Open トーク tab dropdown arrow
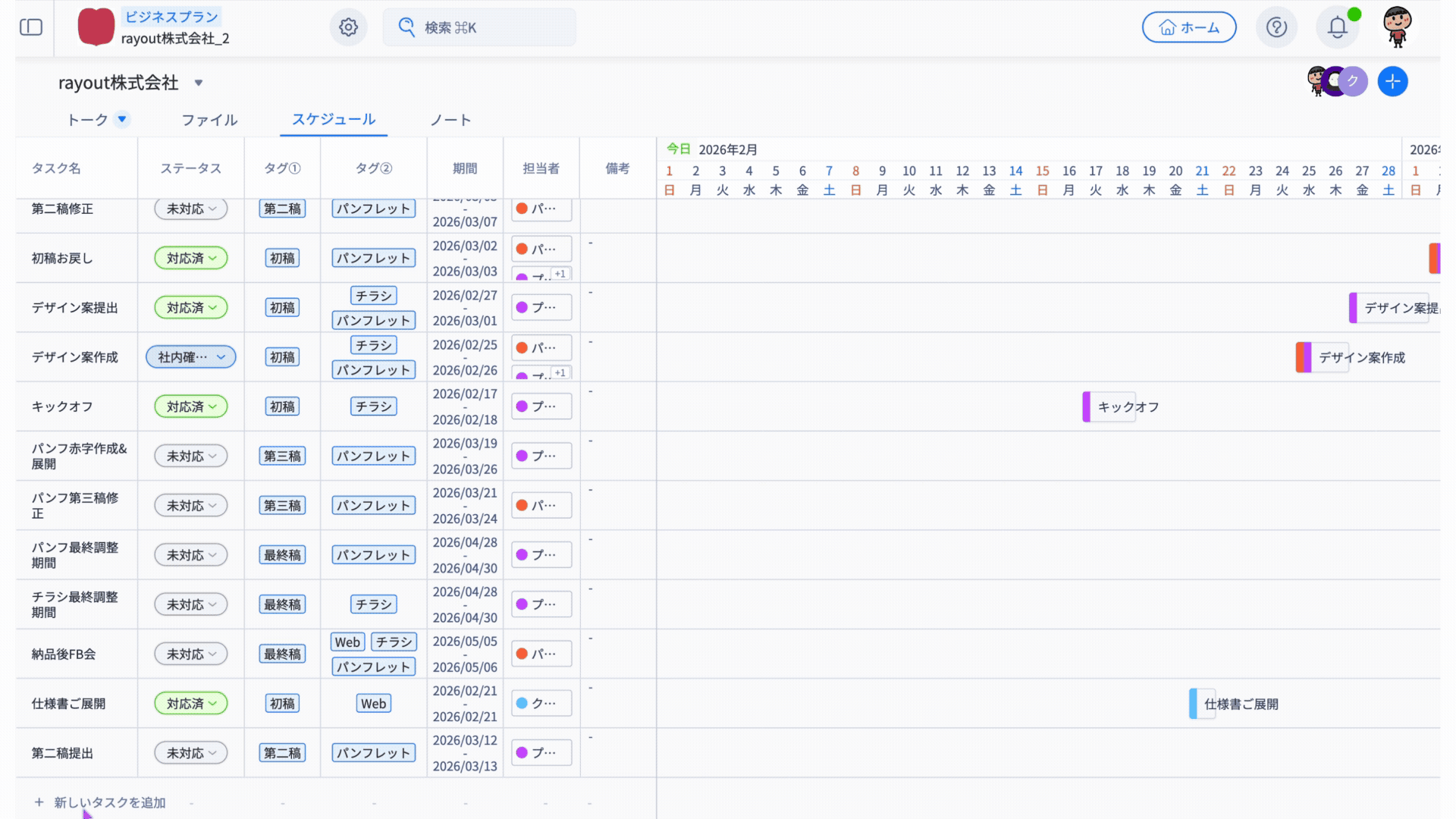This screenshot has height=819, width=1456. 122,119
